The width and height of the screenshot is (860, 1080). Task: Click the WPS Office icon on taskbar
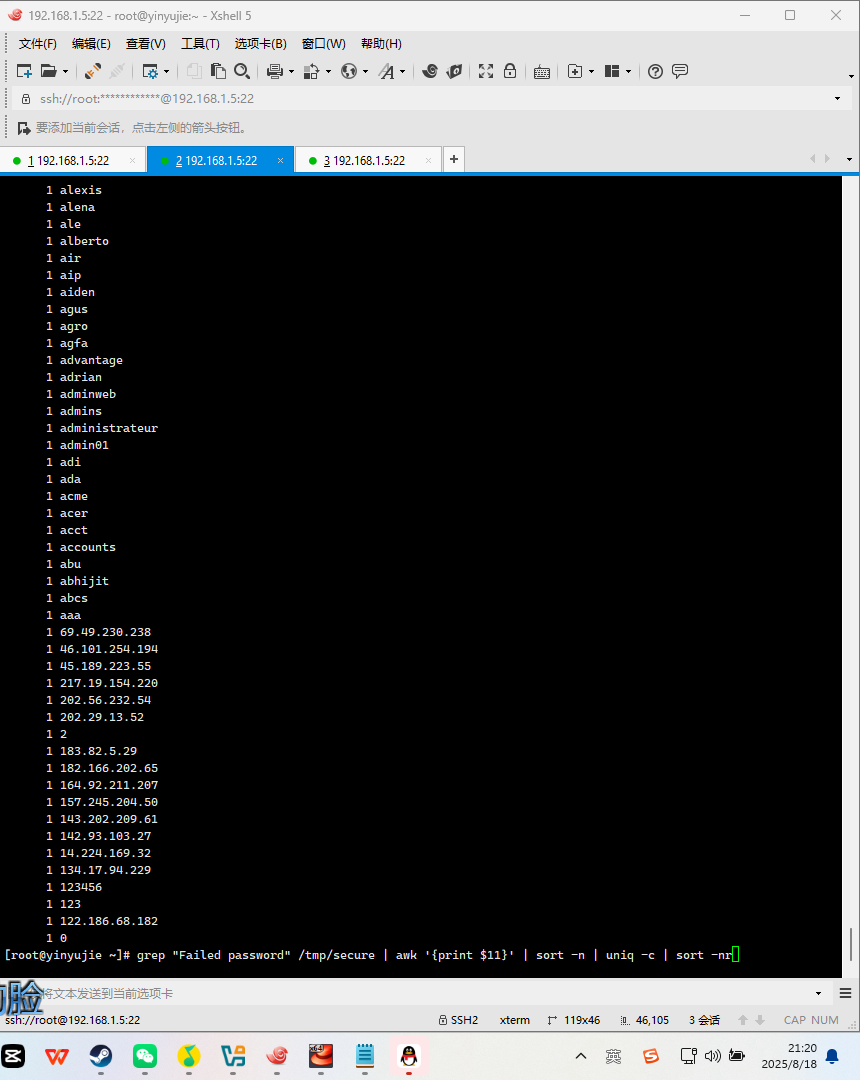[x=57, y=1055]
